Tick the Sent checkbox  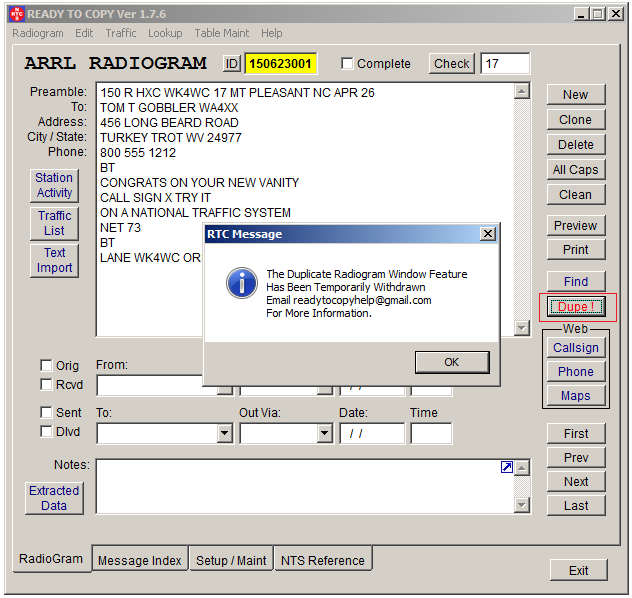click(x=46, y=412)
